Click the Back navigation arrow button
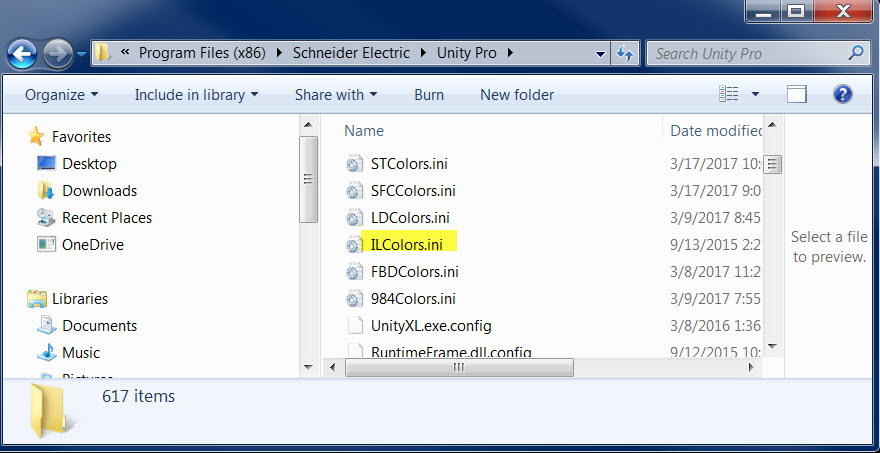Image resolution: width=880 pixels, height=453 pixels. (x=22, y=54)
